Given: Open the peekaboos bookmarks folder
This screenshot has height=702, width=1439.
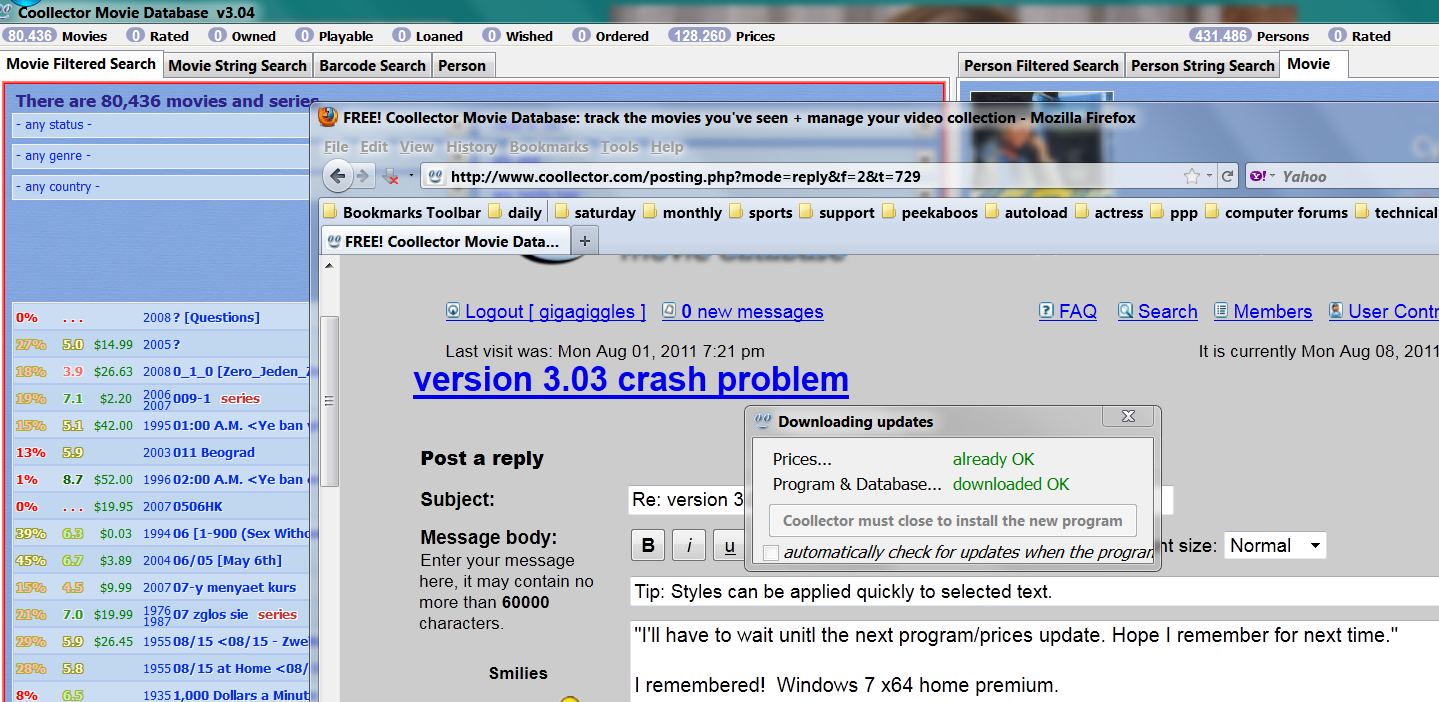Looking at the screenshot, I should coord(929,212).
